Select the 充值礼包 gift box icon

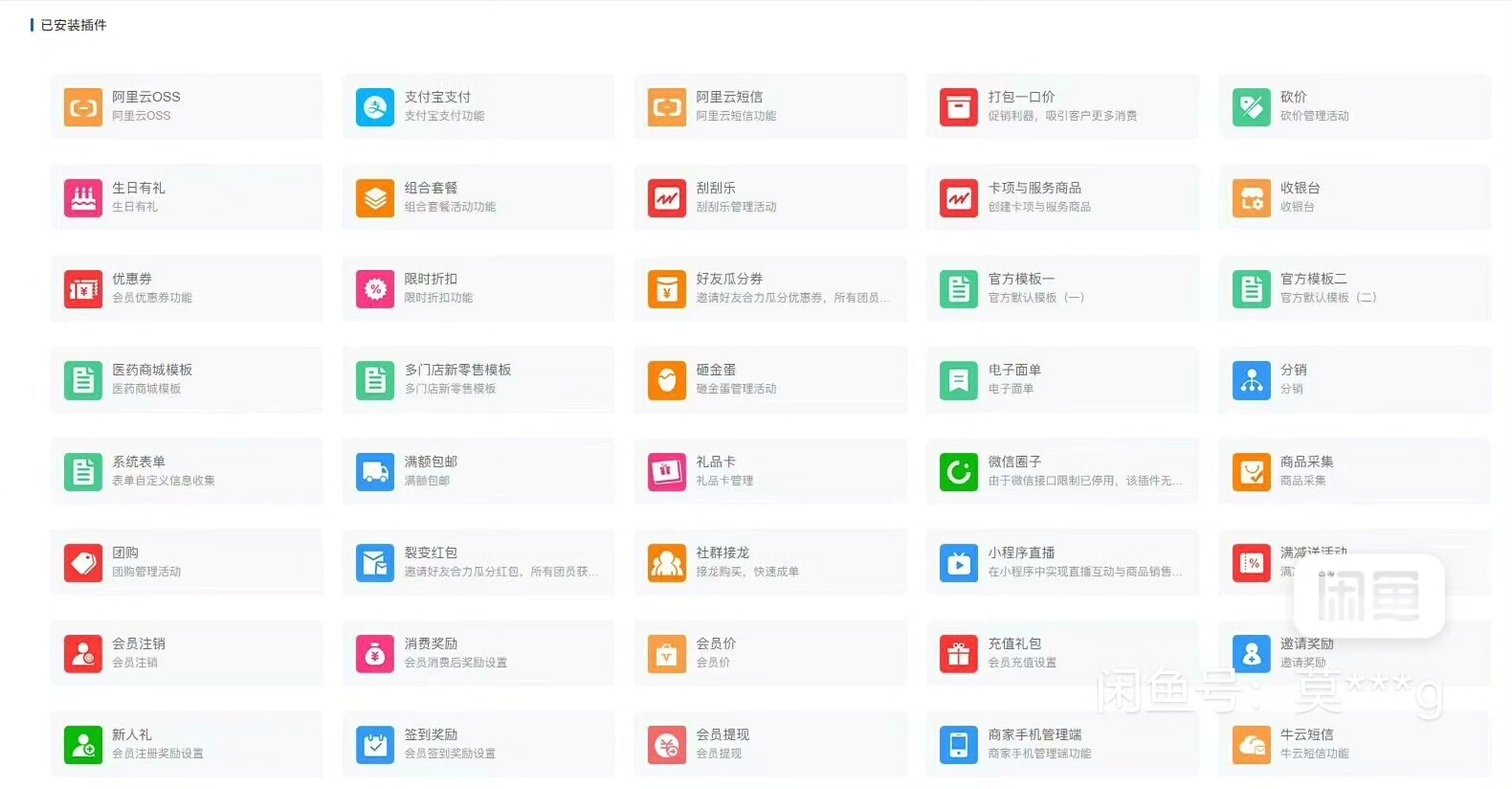(959, 654)
